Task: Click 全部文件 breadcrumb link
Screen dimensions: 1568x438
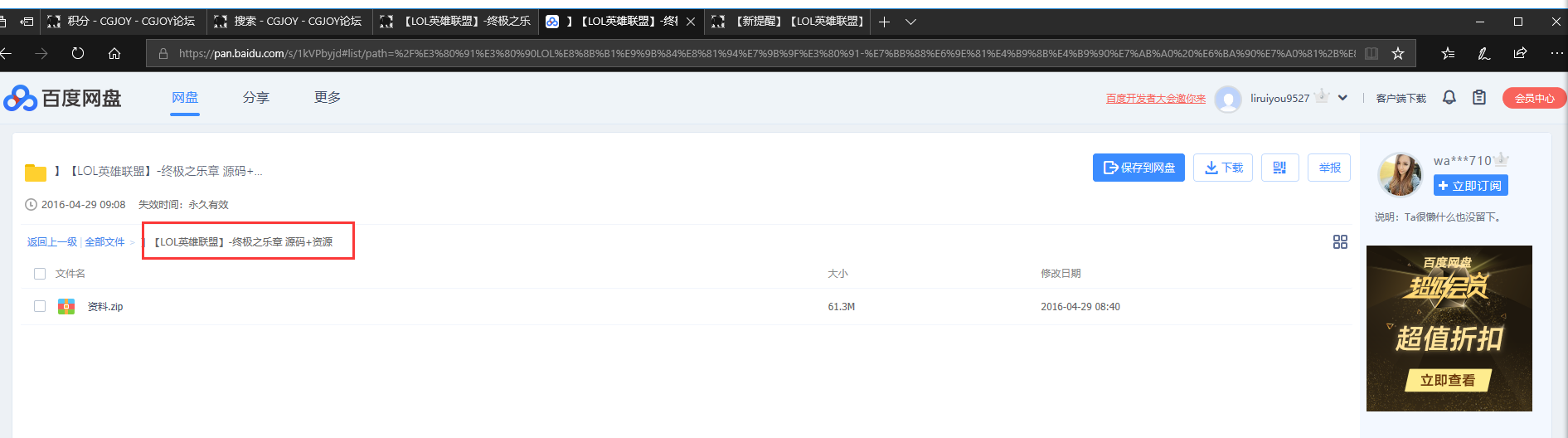Action: [104, 242]
